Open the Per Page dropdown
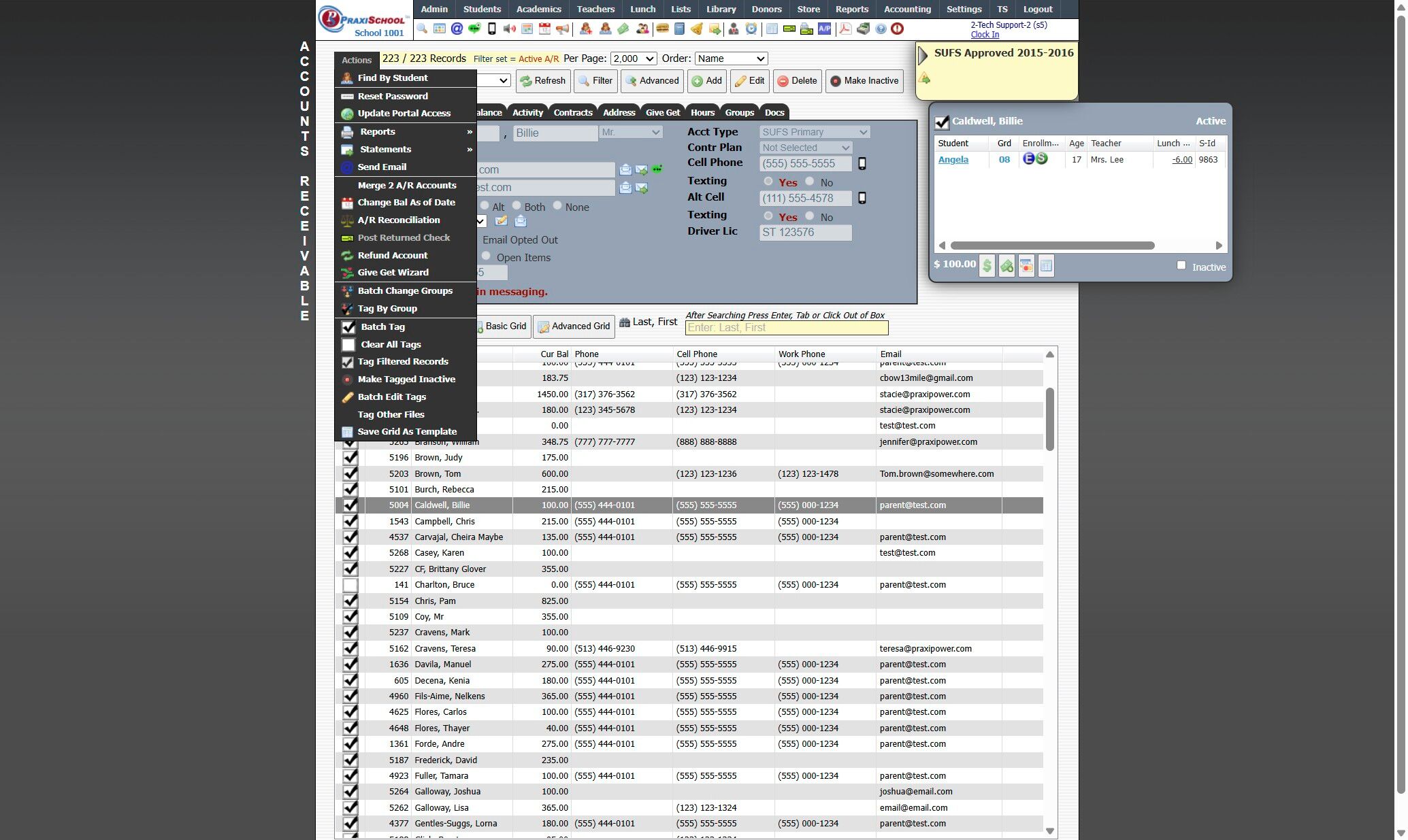Viewport: 1408px width, 840px height. click(633, 59)
